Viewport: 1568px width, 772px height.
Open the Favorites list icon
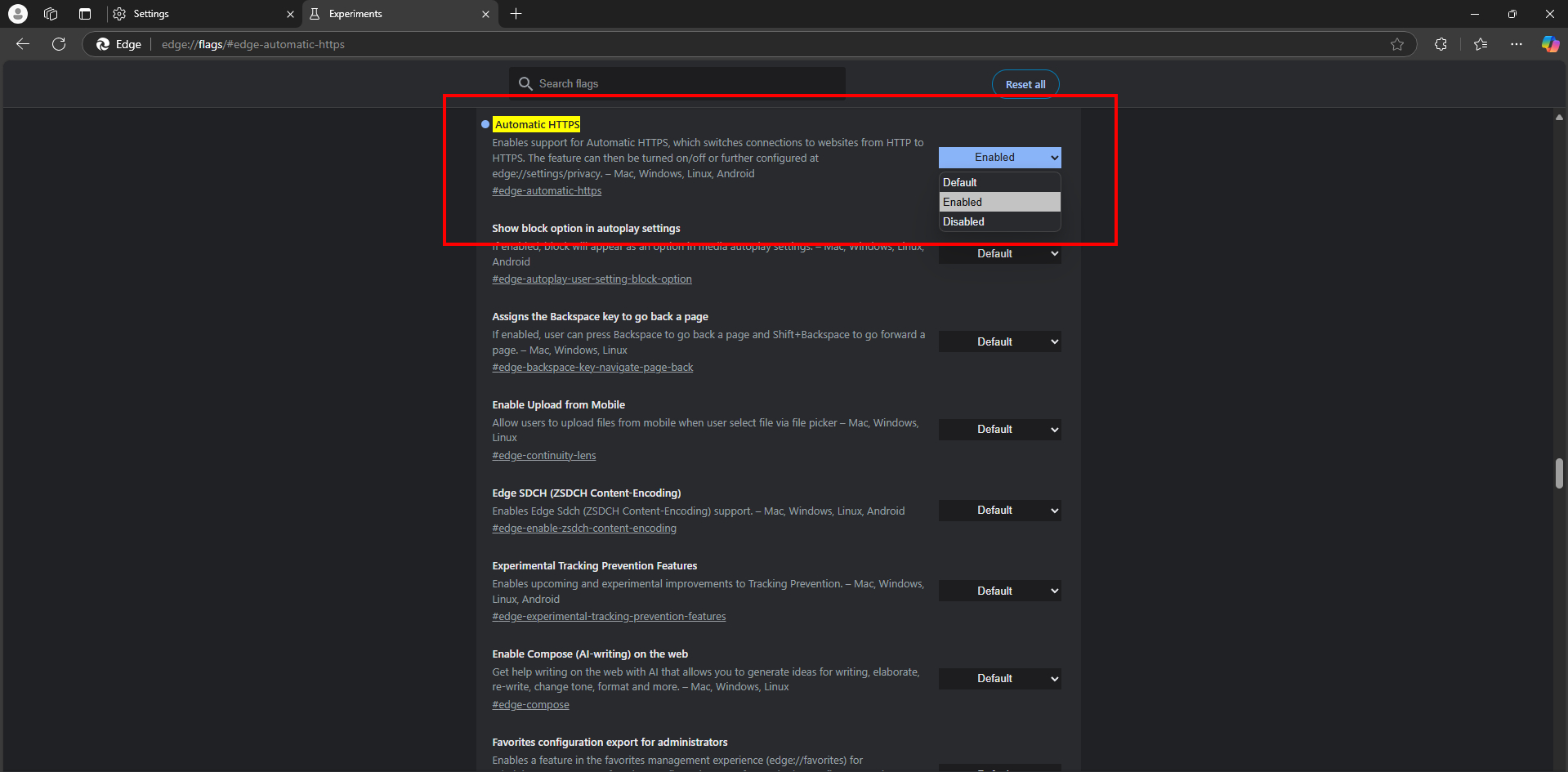tap(1481, 44)
